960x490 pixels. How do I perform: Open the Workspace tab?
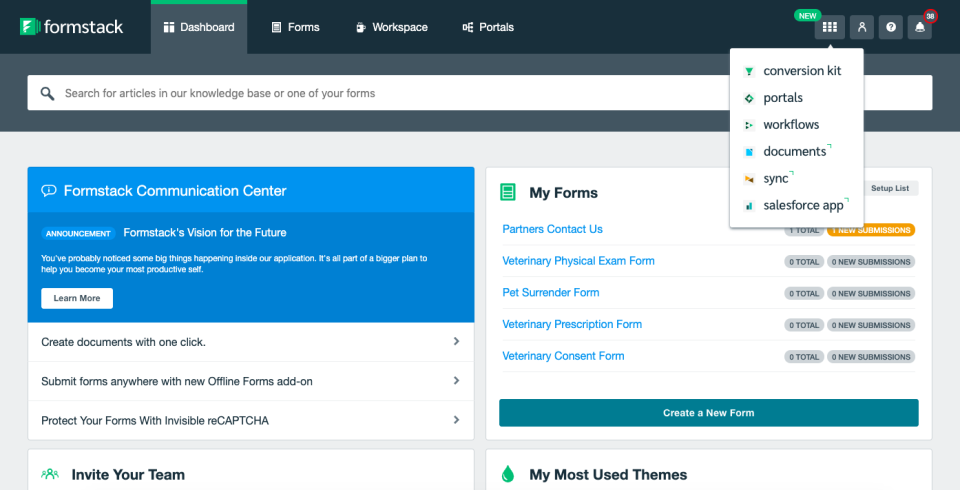[x=391, y=27]
